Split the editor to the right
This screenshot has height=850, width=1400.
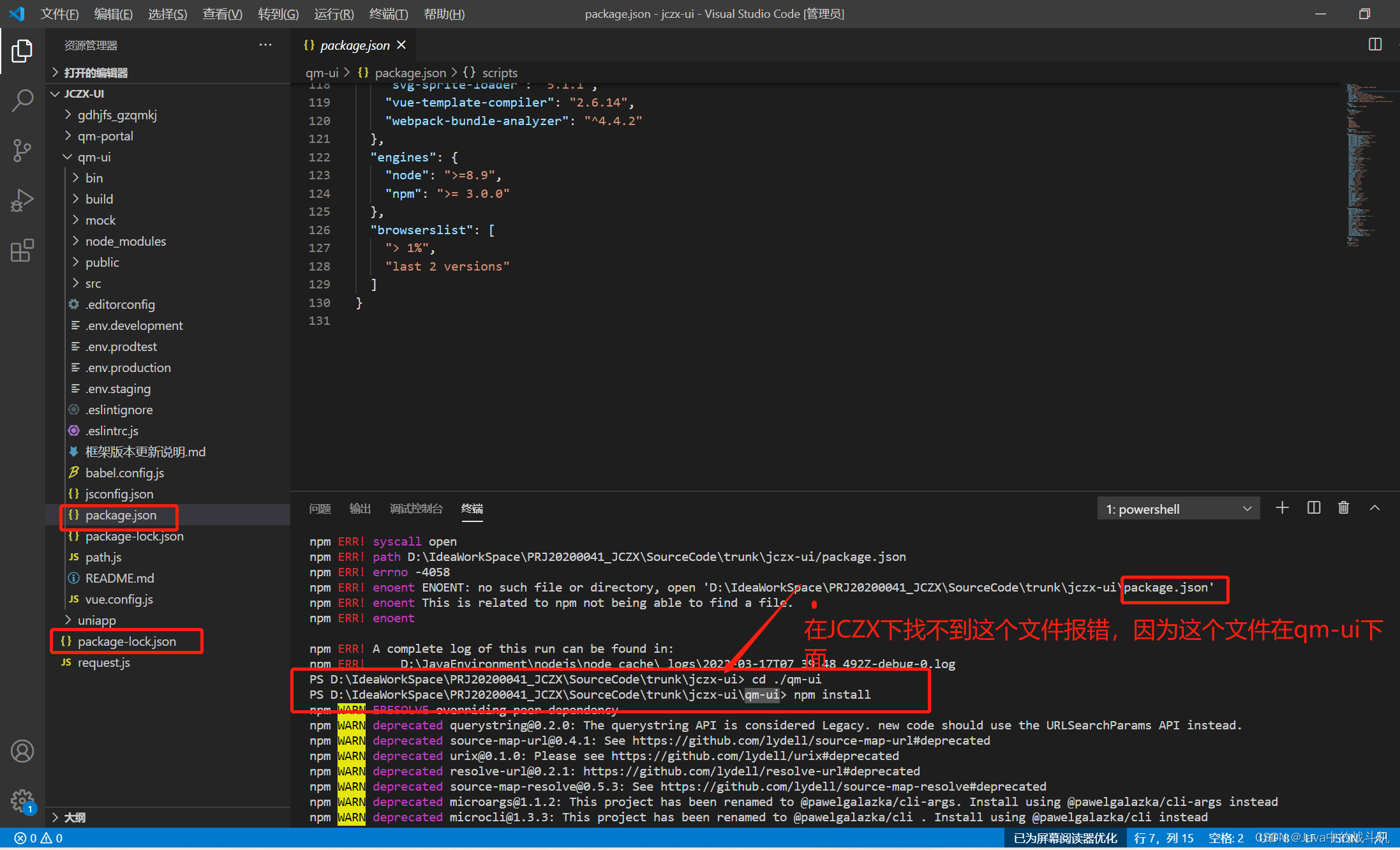[x=1374, y=45]
